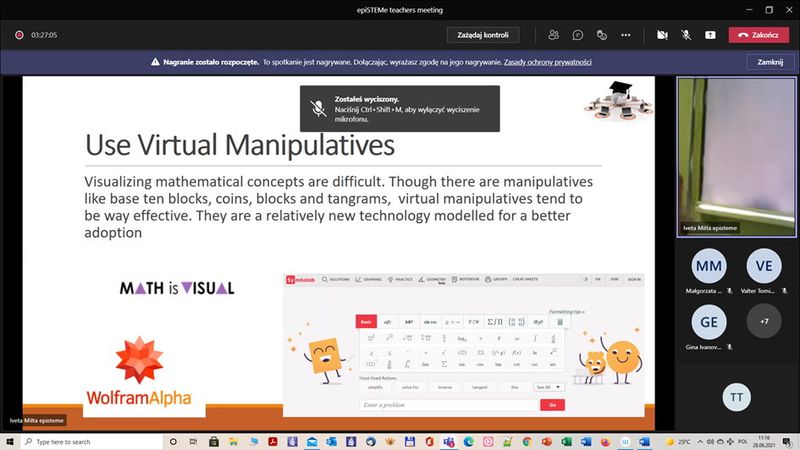Show the +7 additional participants

(x=764, y=321)
